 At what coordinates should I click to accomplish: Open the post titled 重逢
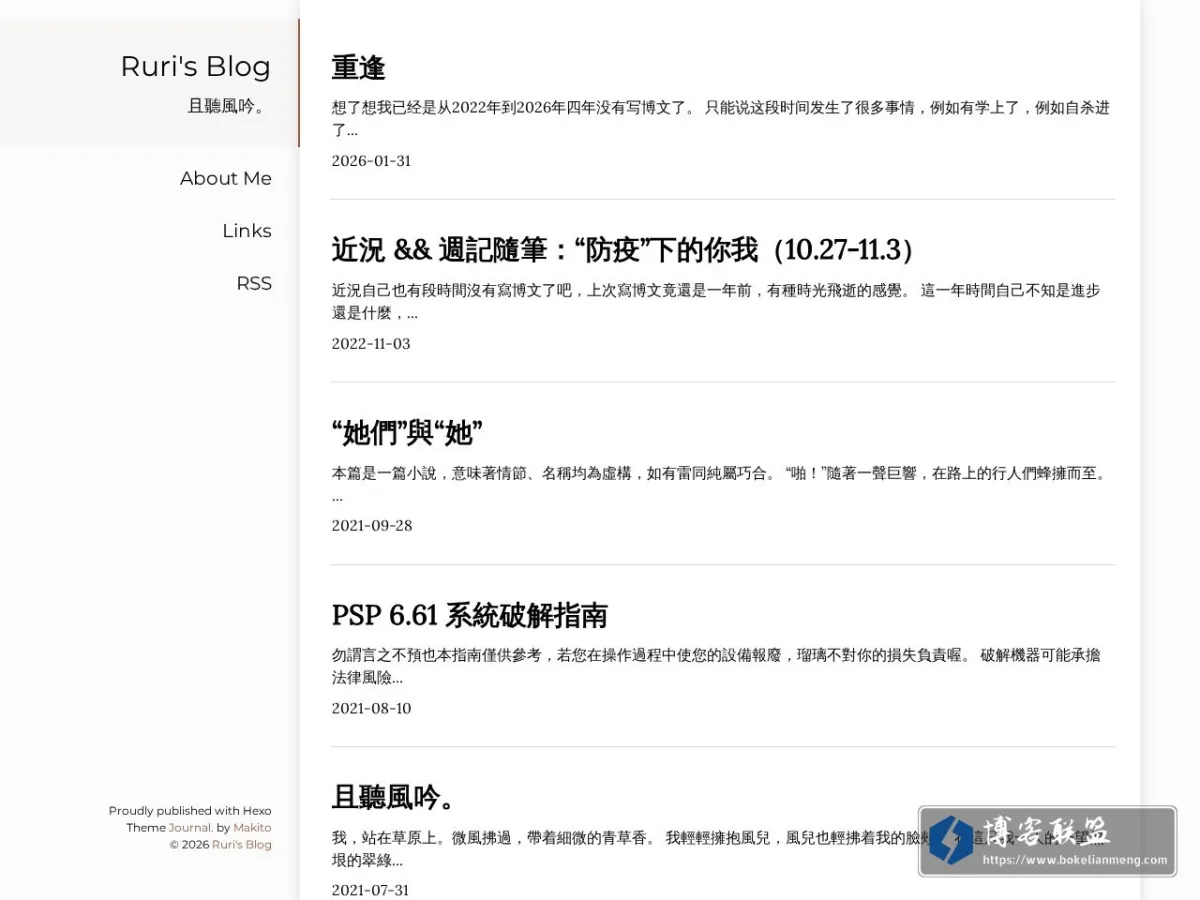358,67
